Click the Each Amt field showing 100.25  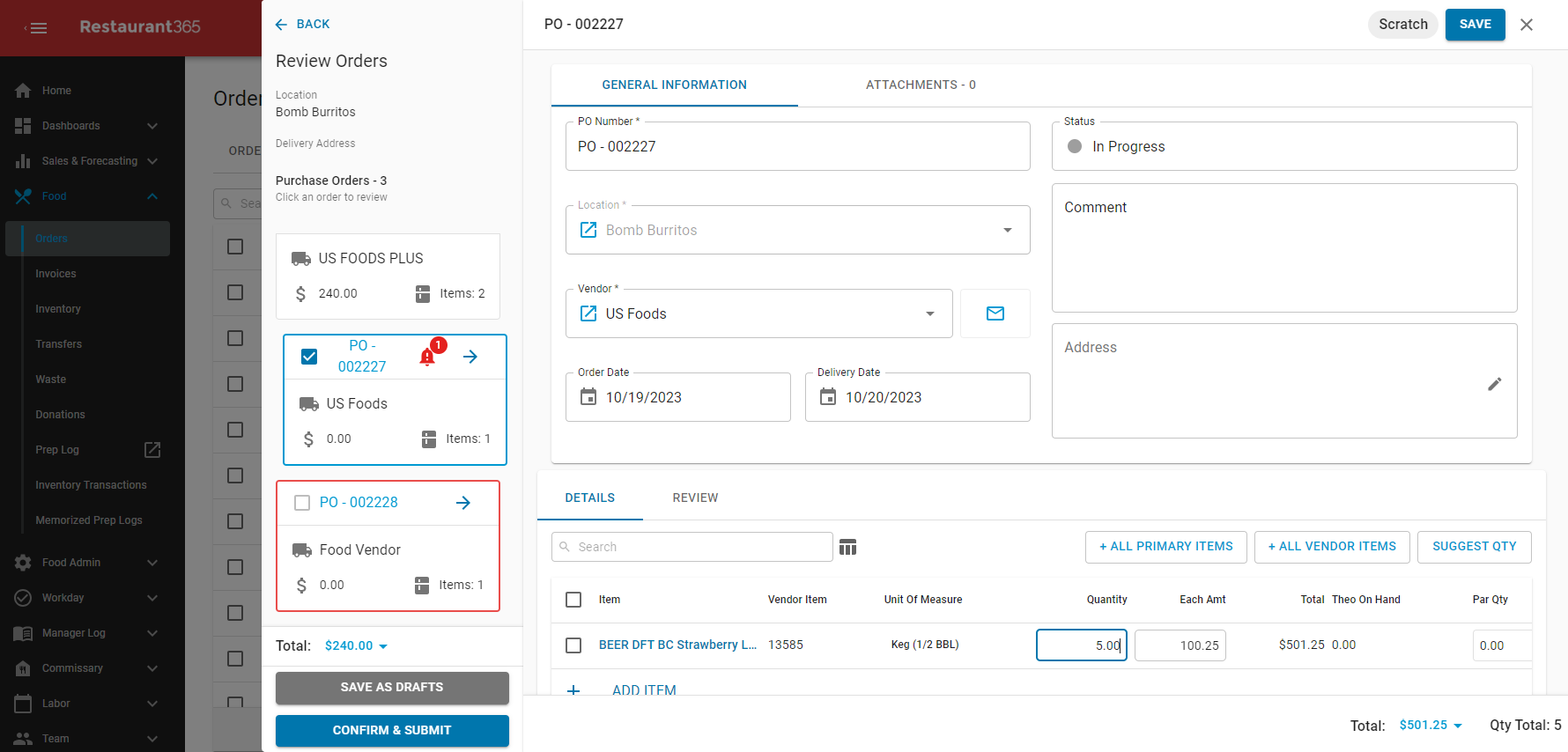pos(1180,645)
